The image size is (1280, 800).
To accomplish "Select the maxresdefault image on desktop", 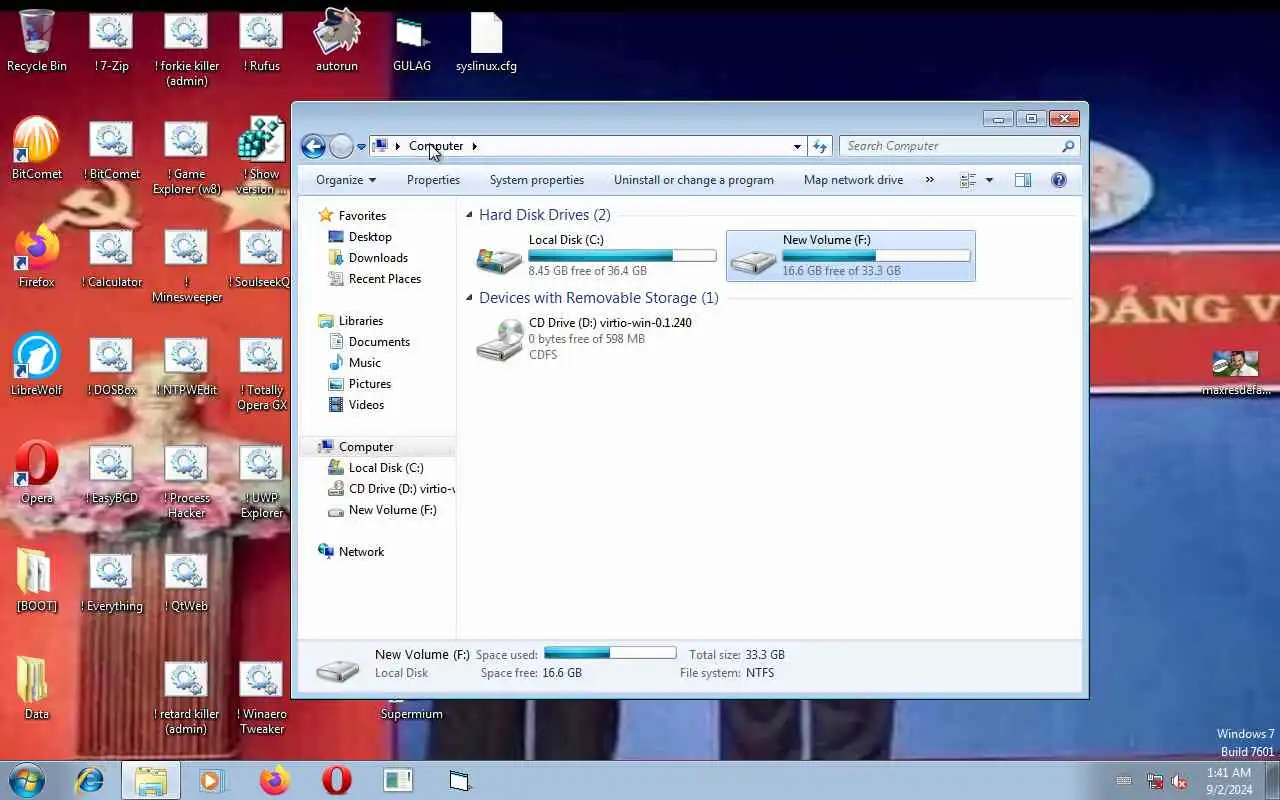I will 1237,374.
